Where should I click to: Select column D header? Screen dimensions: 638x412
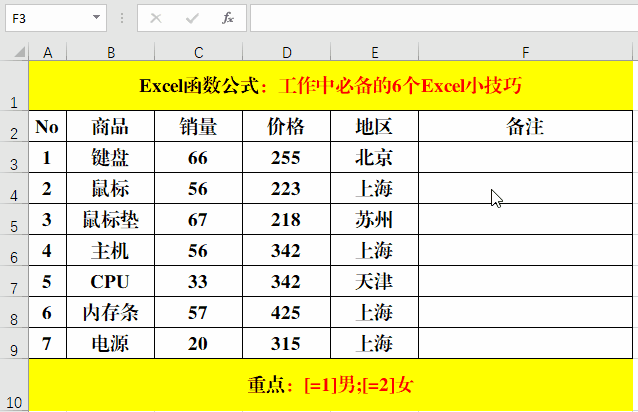(x=287, y=52)
